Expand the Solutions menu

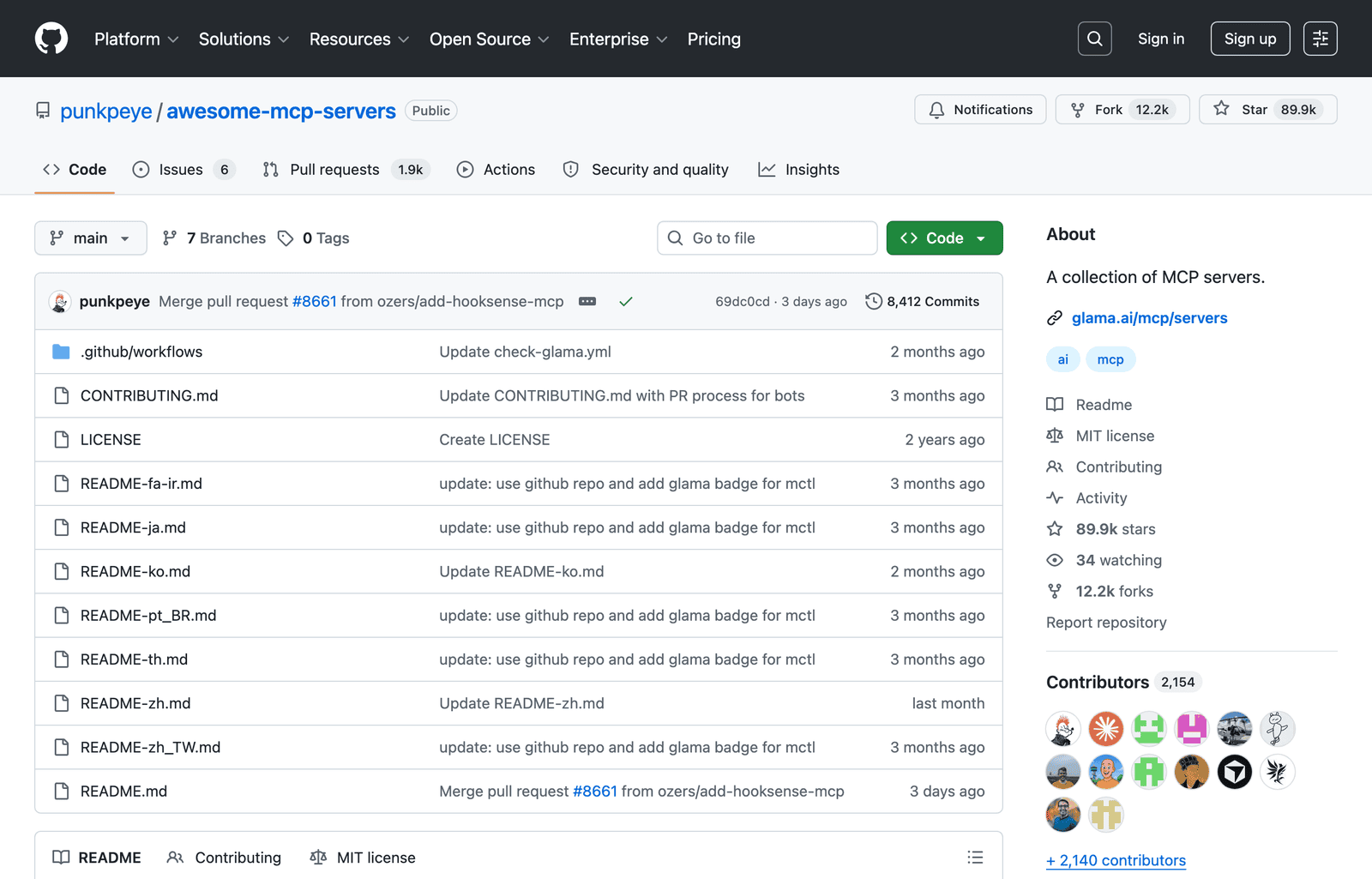click(244, 39)
